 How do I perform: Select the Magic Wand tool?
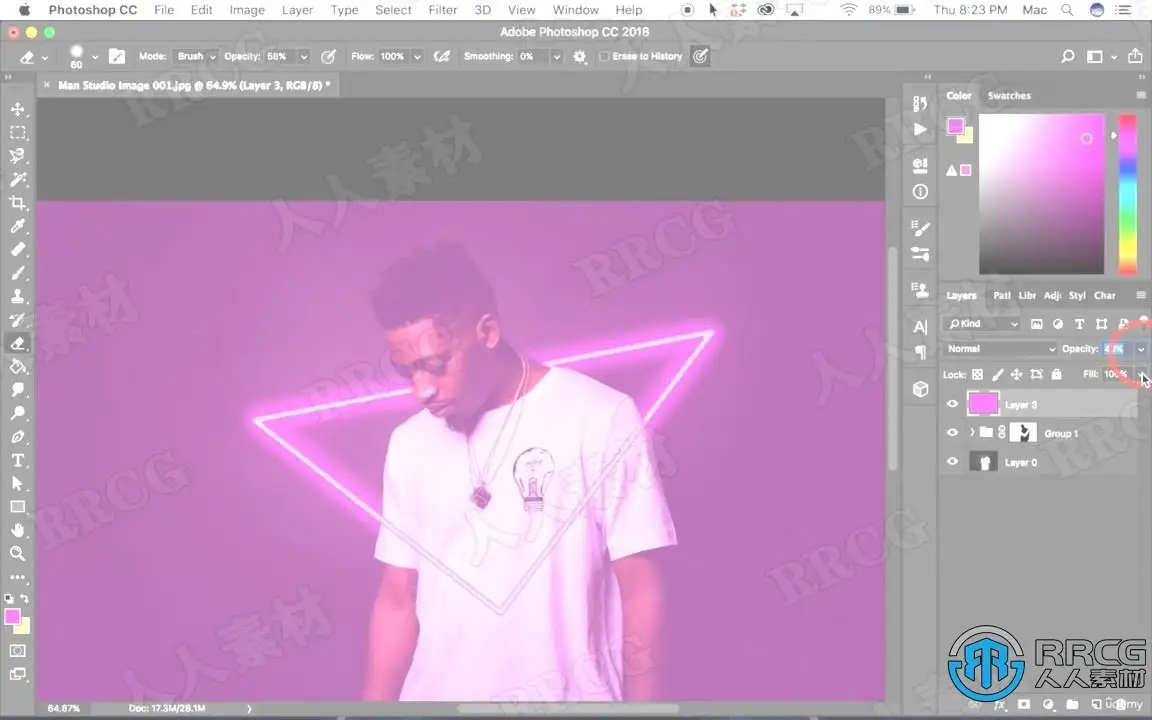(x=18, y=179)
